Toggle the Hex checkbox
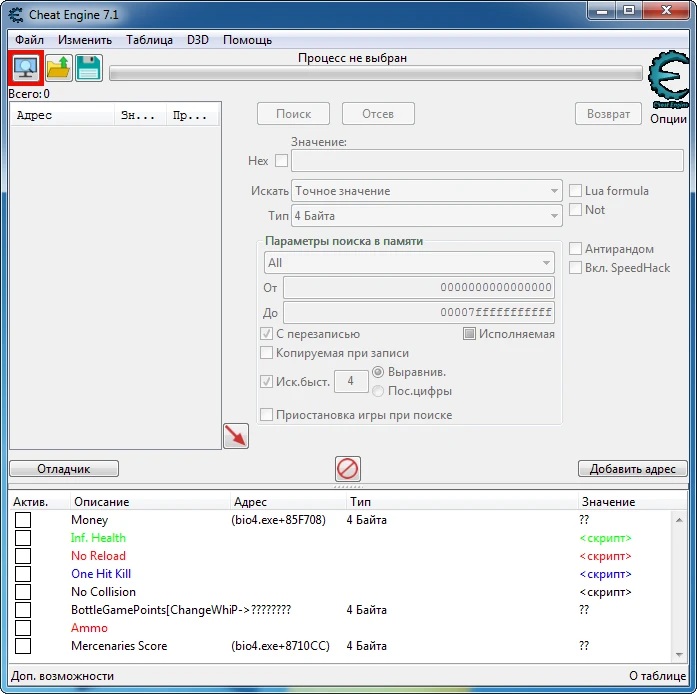697x694 pixels. point(281,160)
